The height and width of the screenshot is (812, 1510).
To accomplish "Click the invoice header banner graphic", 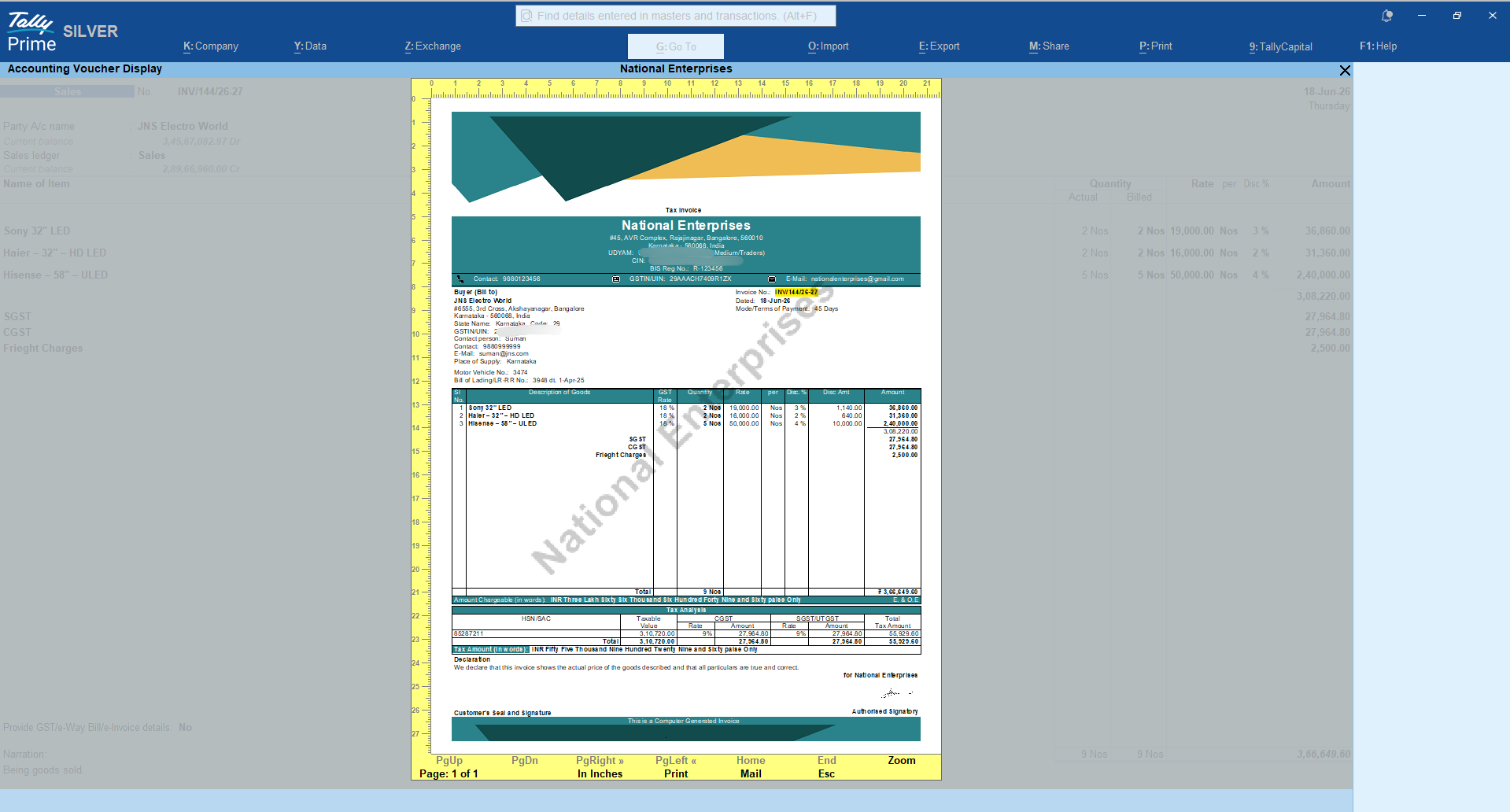I will coord(685,157).
